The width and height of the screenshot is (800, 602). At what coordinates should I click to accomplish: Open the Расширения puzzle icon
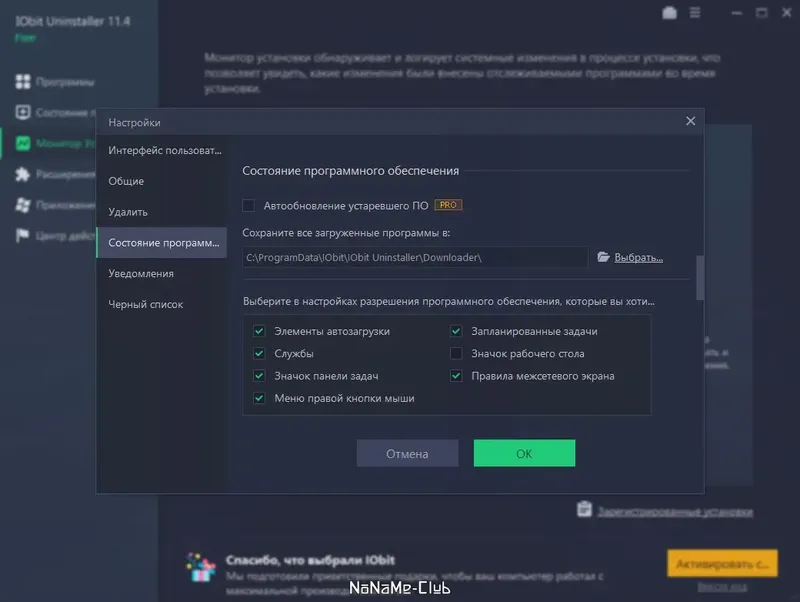22,172
